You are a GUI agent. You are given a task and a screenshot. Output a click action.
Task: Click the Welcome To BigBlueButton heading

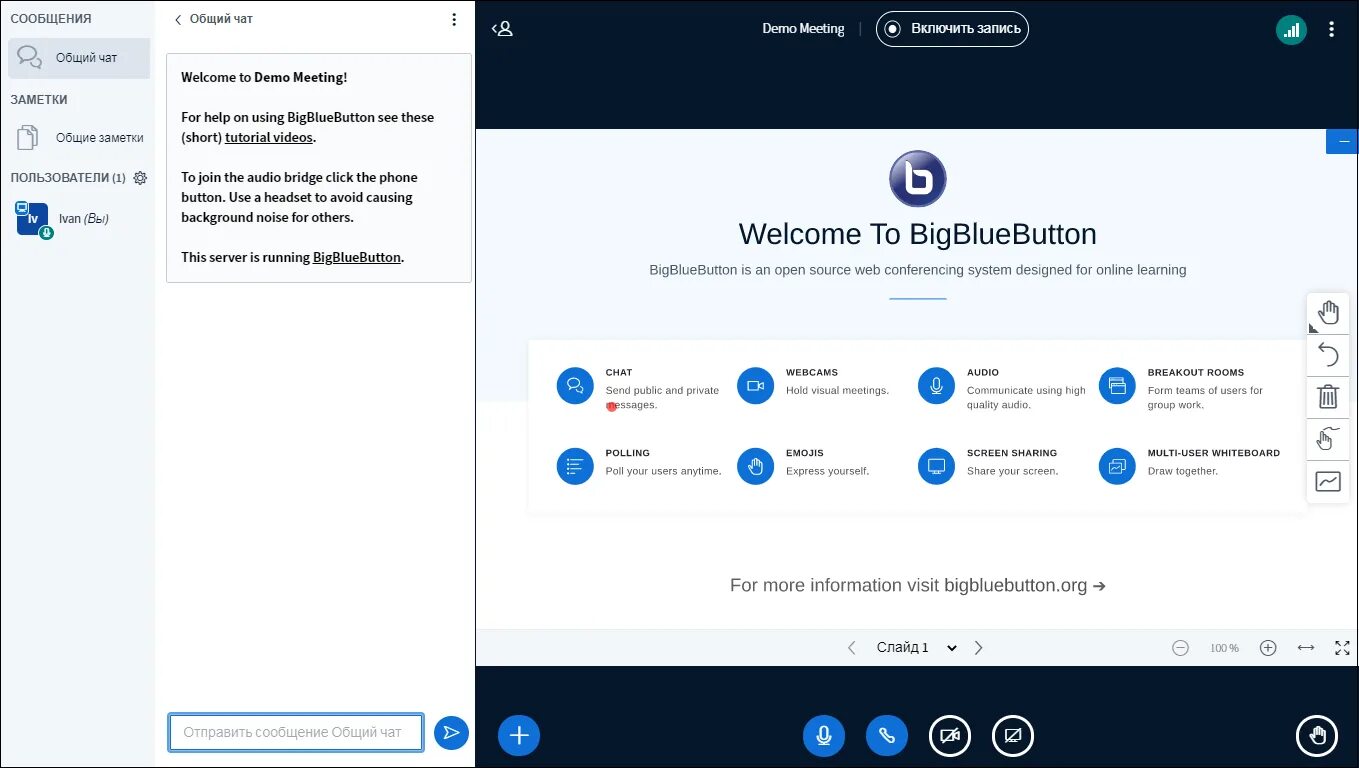(x=918, y=234)
